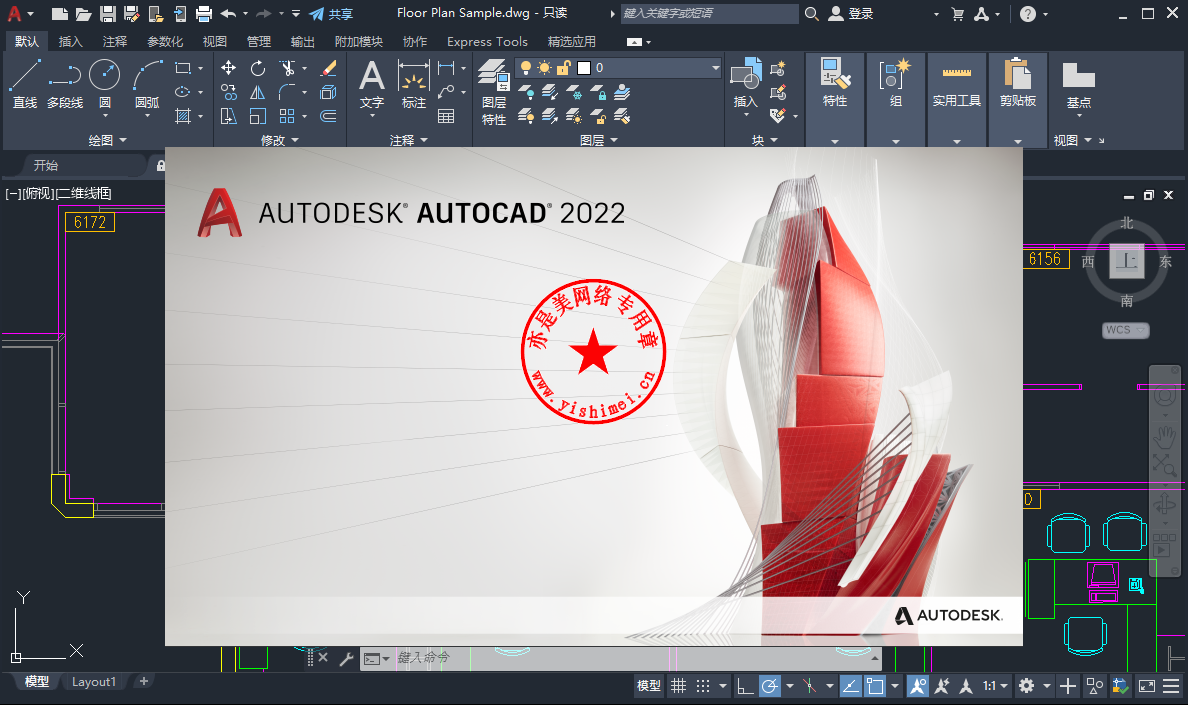Image resolution: width=1188 pixels, height=705 pixels.
Task: Toggle layer 0 on/off light bulb
Action: click(x=526, y=68)
